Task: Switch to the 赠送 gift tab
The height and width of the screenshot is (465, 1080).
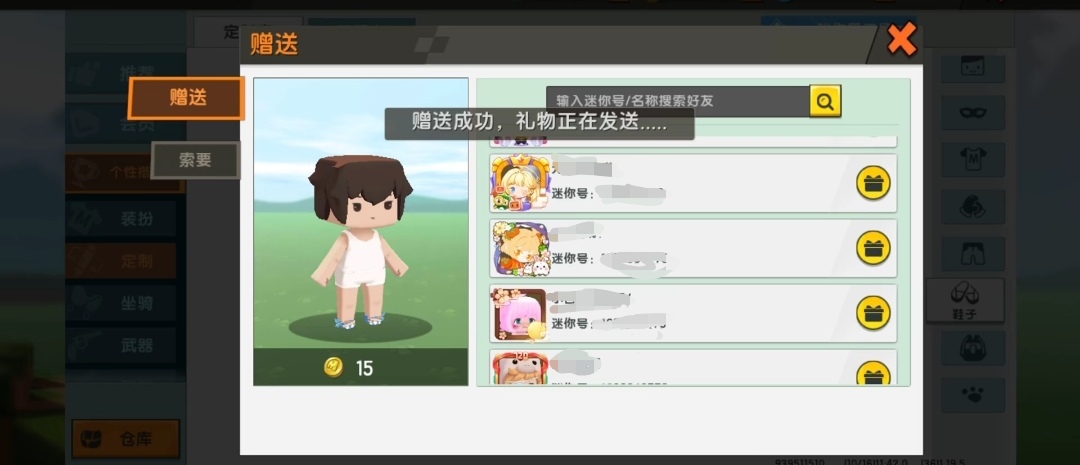Action: point(187,98)
